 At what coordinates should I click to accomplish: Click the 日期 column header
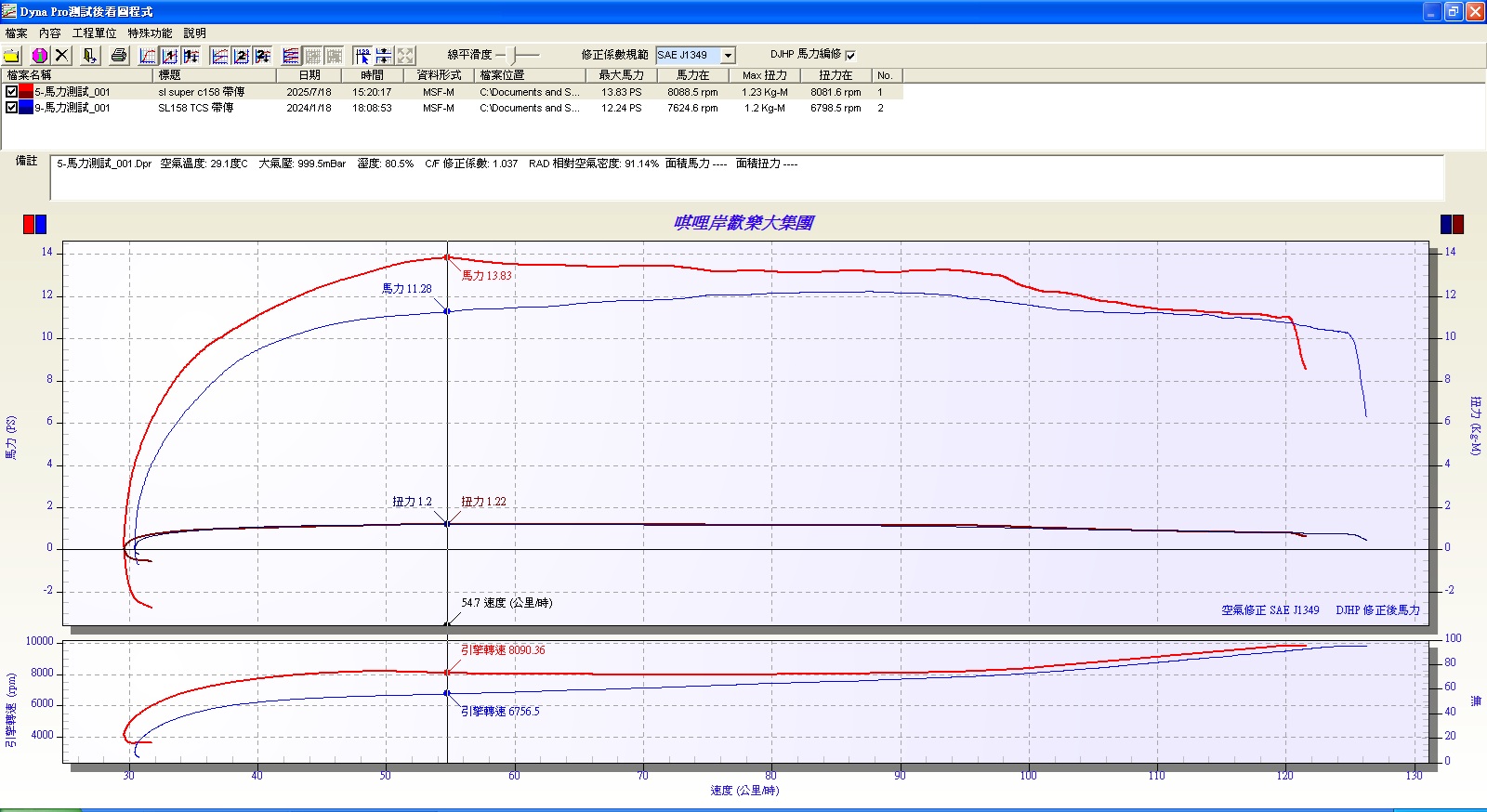click(x=309, y=75)
